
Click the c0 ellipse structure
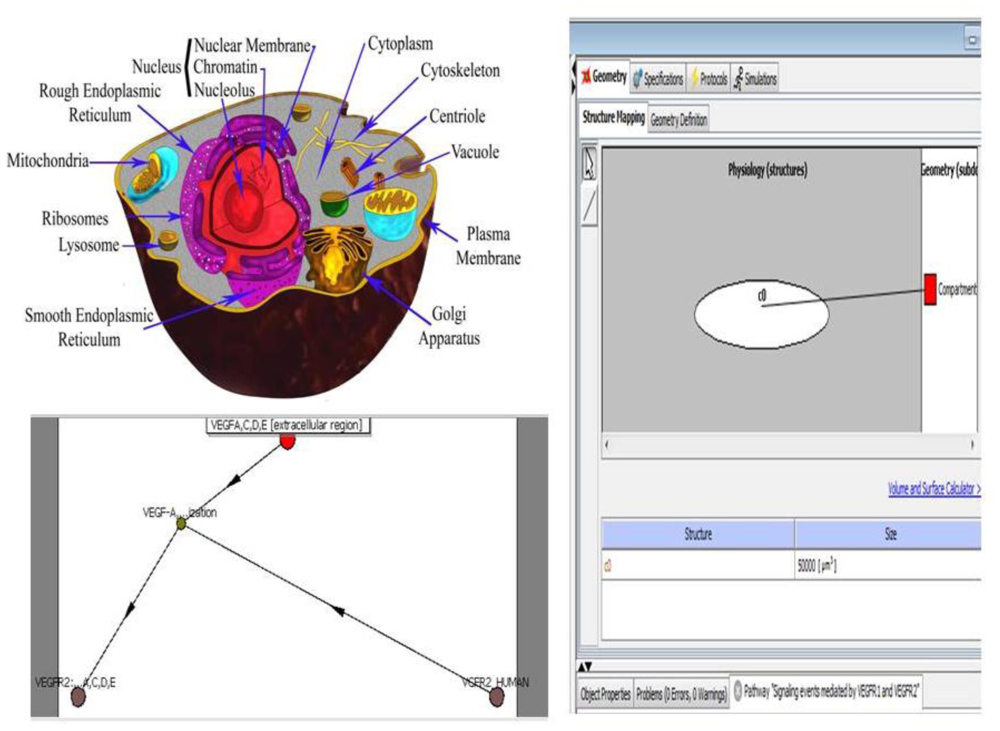[x=761, y=313]
